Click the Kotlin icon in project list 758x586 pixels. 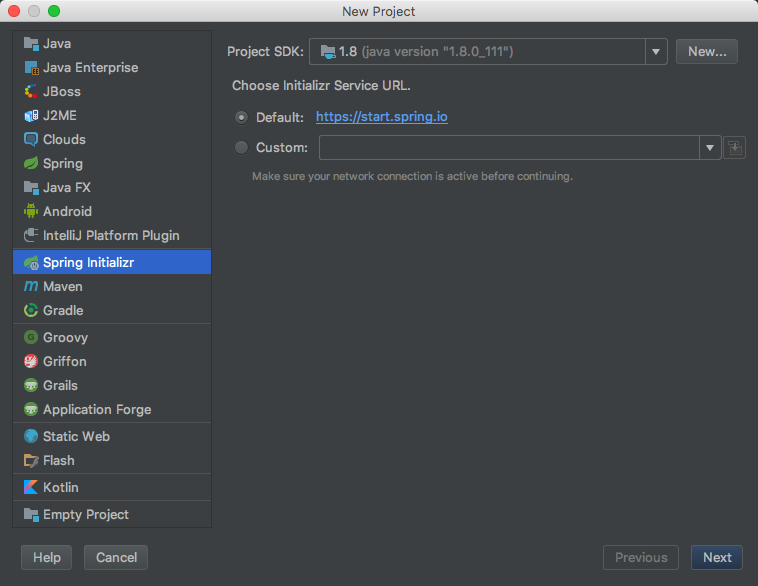click(31, 487)
